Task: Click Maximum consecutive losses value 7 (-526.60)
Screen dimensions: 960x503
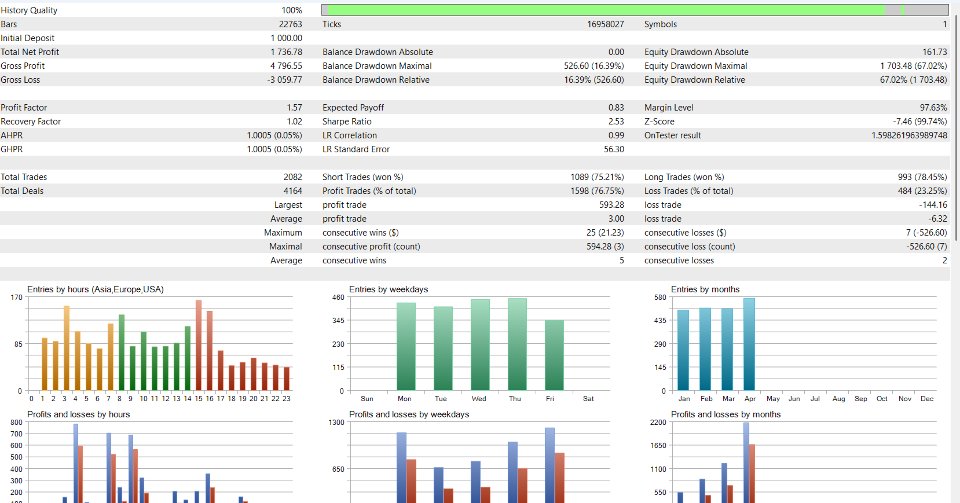Action: pyautogui.click(x=926, y=233)
